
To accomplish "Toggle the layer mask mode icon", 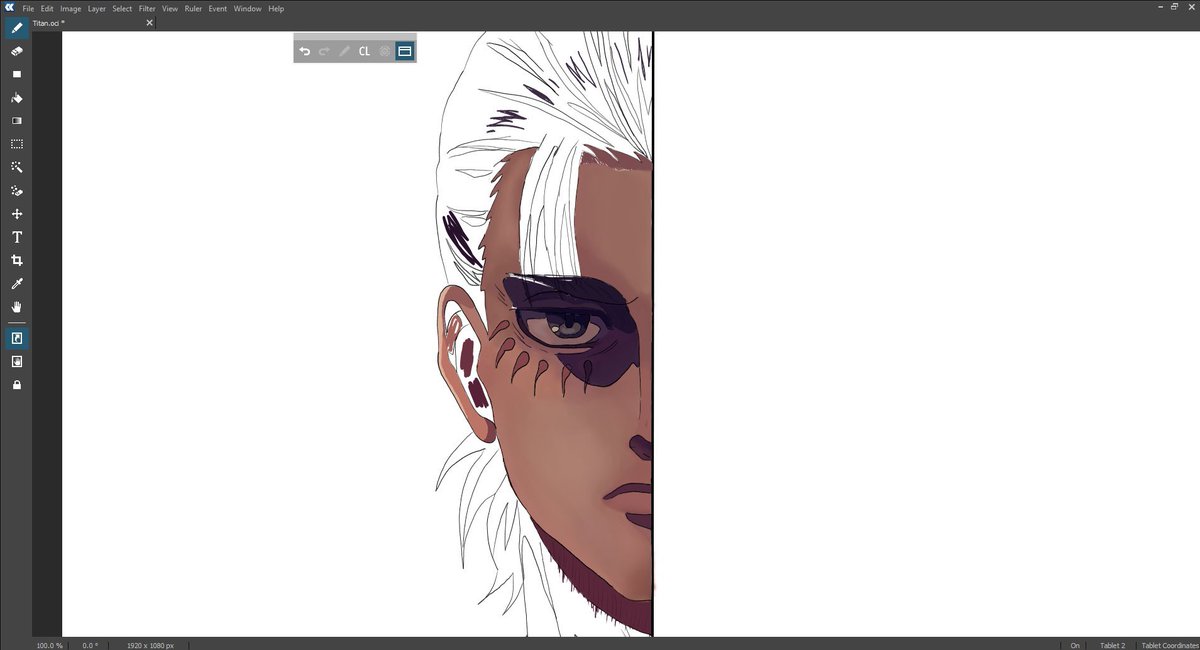I will coord(17,362).
